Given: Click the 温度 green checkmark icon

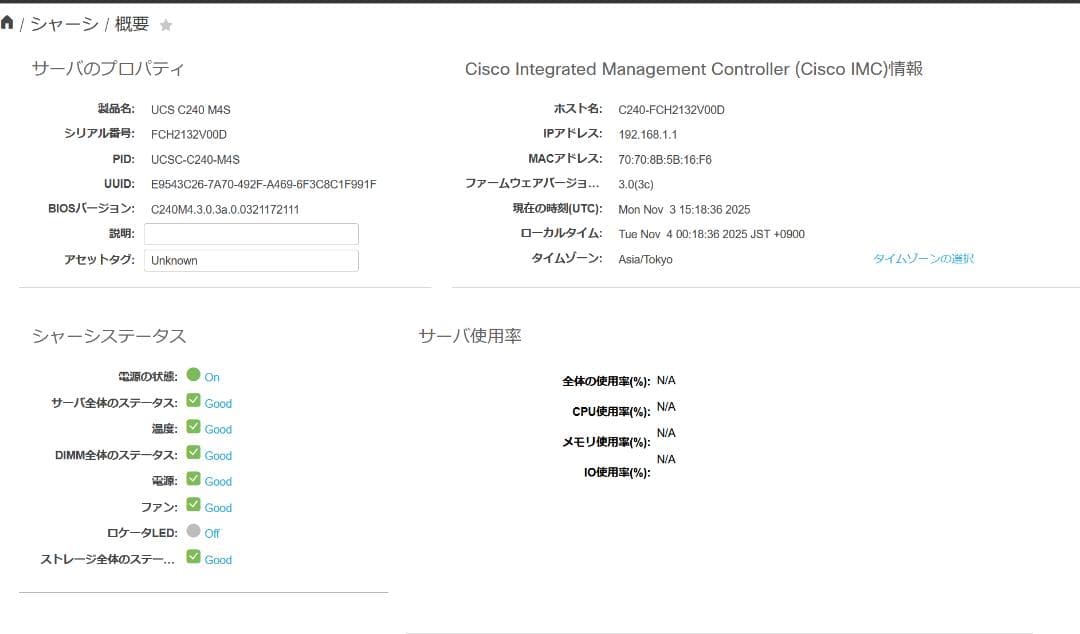Looking at the screenshot, I should click(x=195, y=429).
